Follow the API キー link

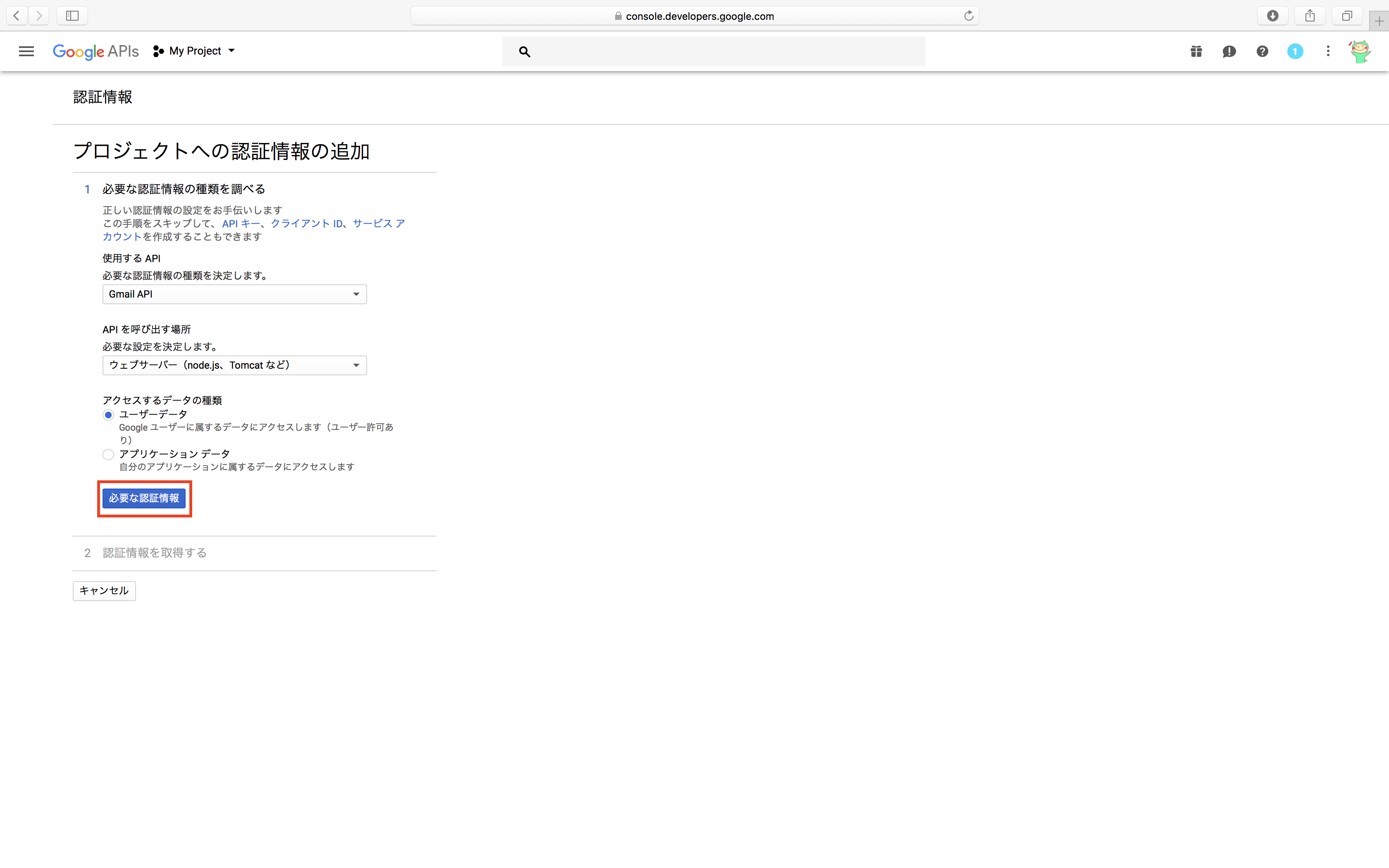[241, 223]
